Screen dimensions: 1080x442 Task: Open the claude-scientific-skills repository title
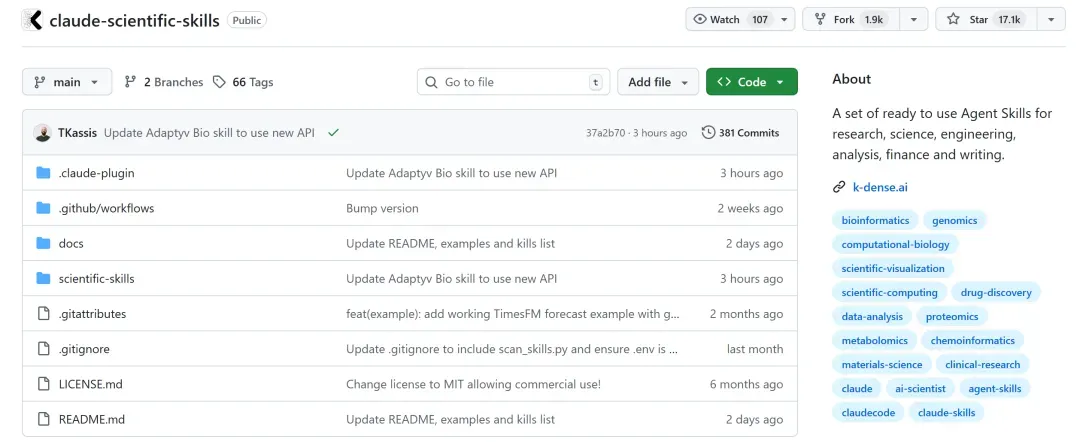134,21
